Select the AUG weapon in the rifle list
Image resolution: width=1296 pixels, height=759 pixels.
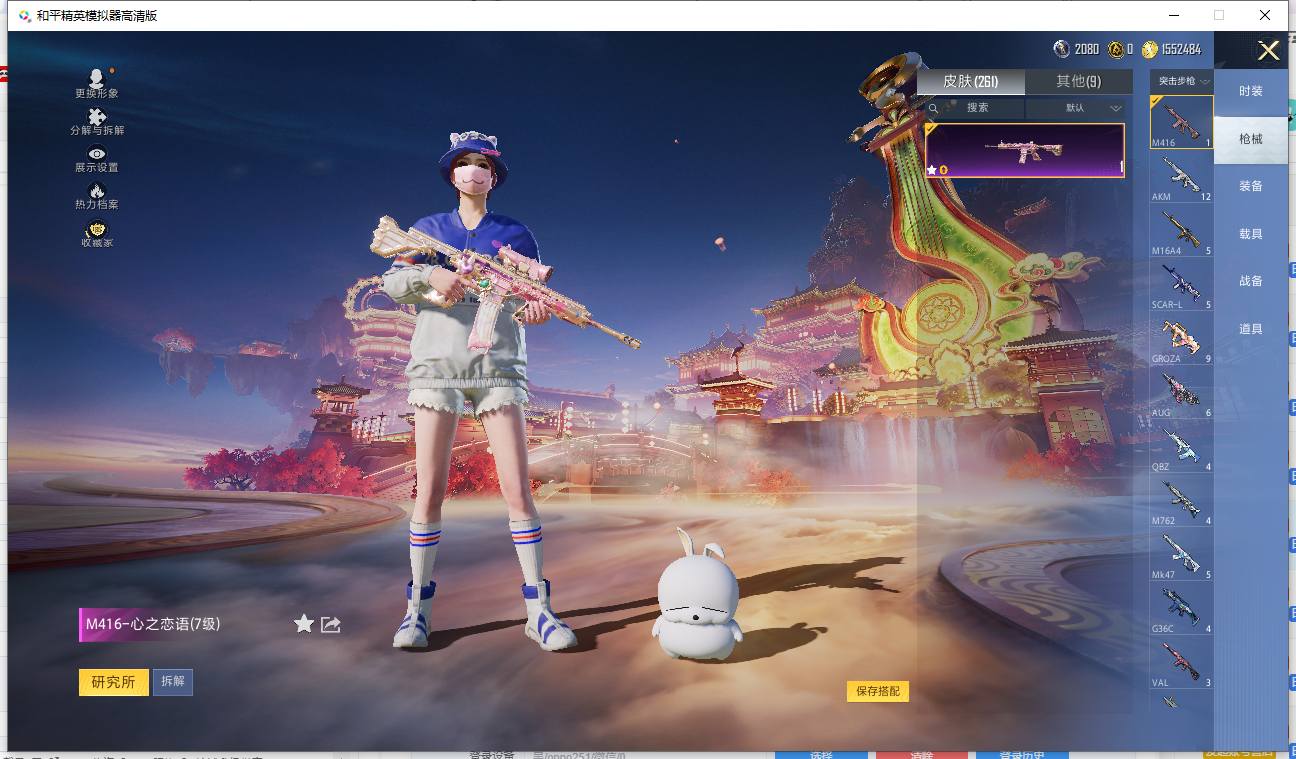point(1181,393)
